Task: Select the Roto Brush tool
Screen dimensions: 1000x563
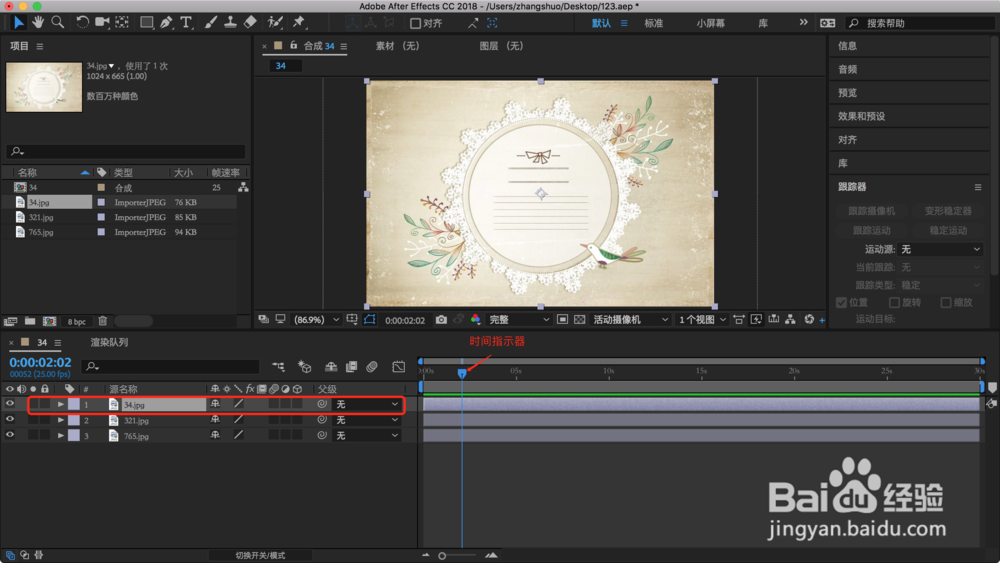Action: pos(275,22)
